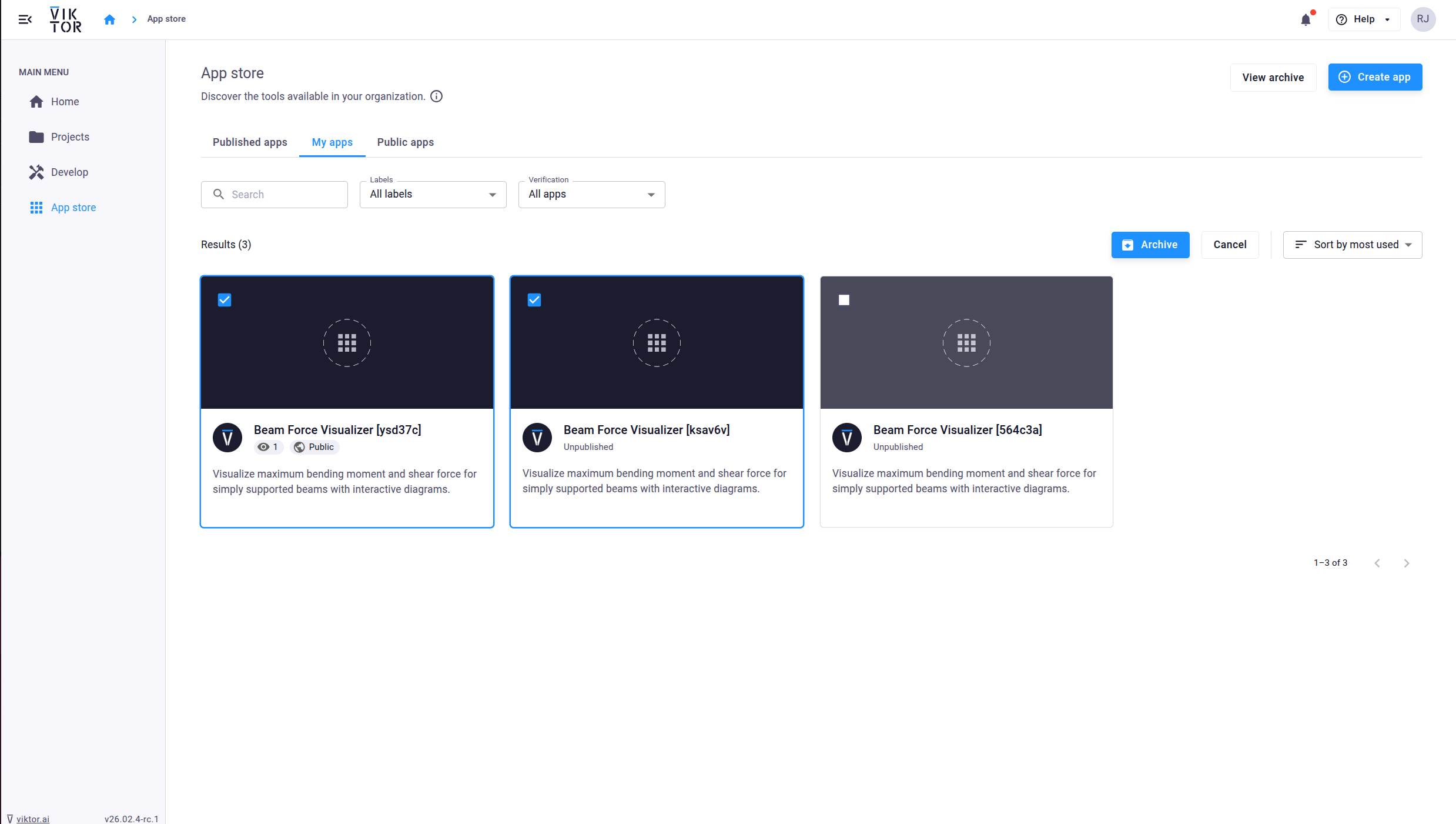Switch to Public apps tab
Screen dimensions: 1456x824
pyautogui.click(x=405, y=142)
